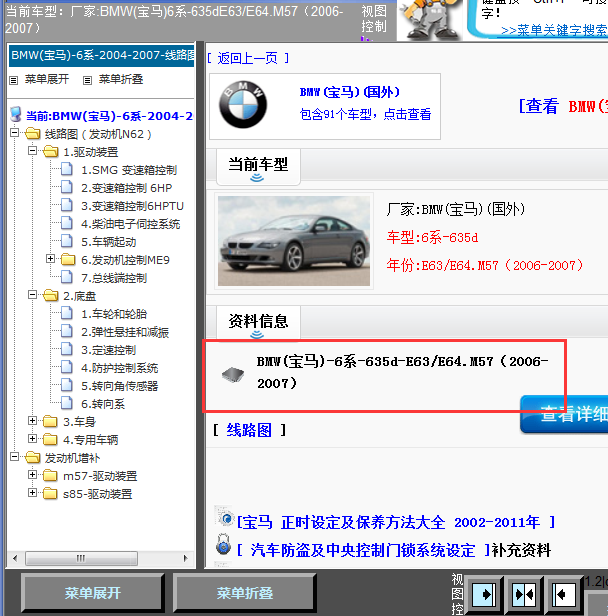
Task: Select the BMW(宝马)-6系-2004-2007-线路图 header tab
Action: [x=102, y=55]
